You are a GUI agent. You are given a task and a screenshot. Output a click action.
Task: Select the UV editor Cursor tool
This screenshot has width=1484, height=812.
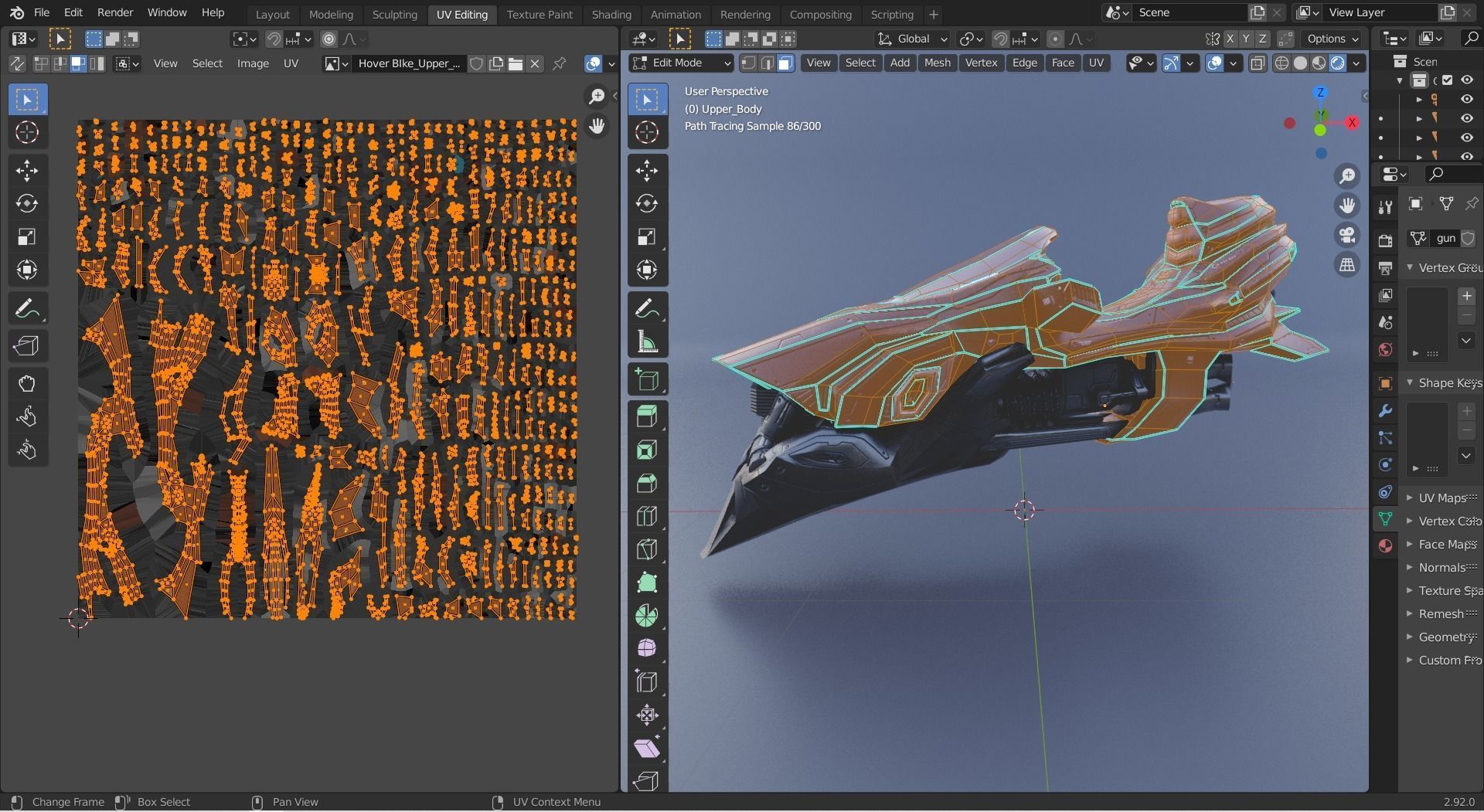[27, 133]
